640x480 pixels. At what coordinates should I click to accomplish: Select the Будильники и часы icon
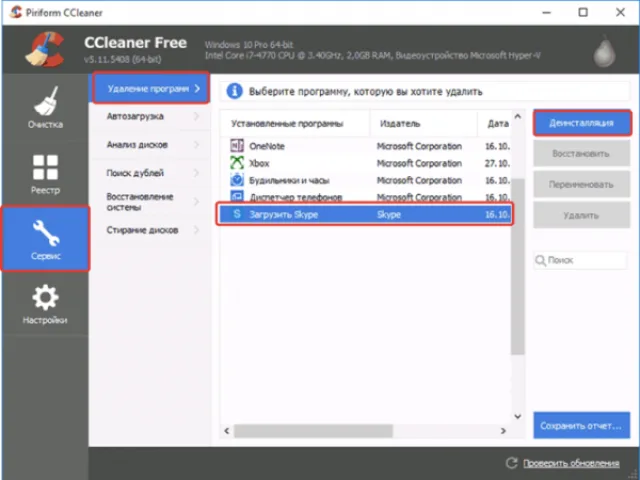click(237, 180)
